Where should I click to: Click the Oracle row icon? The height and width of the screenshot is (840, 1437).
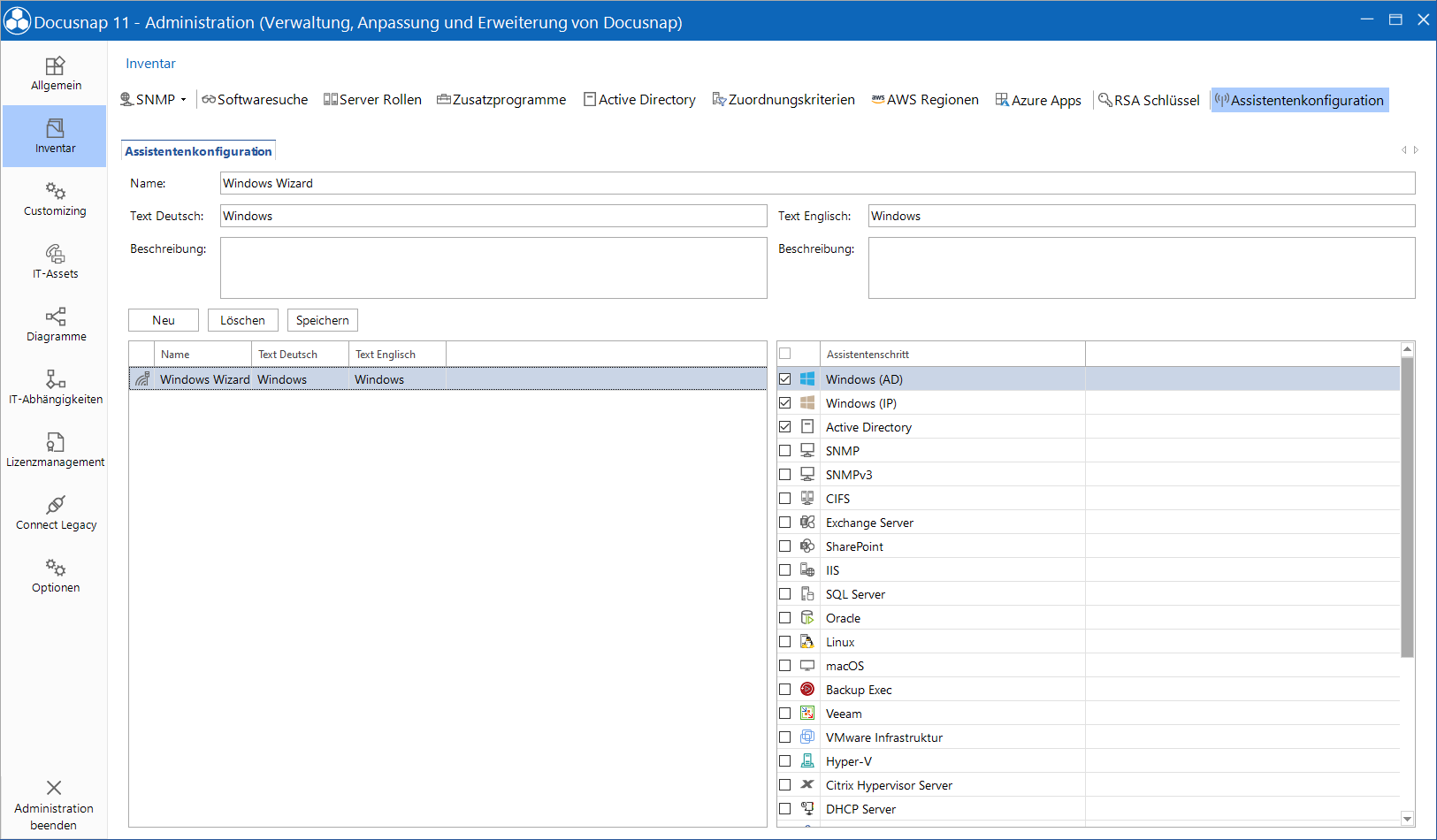[x=807, y=618]
